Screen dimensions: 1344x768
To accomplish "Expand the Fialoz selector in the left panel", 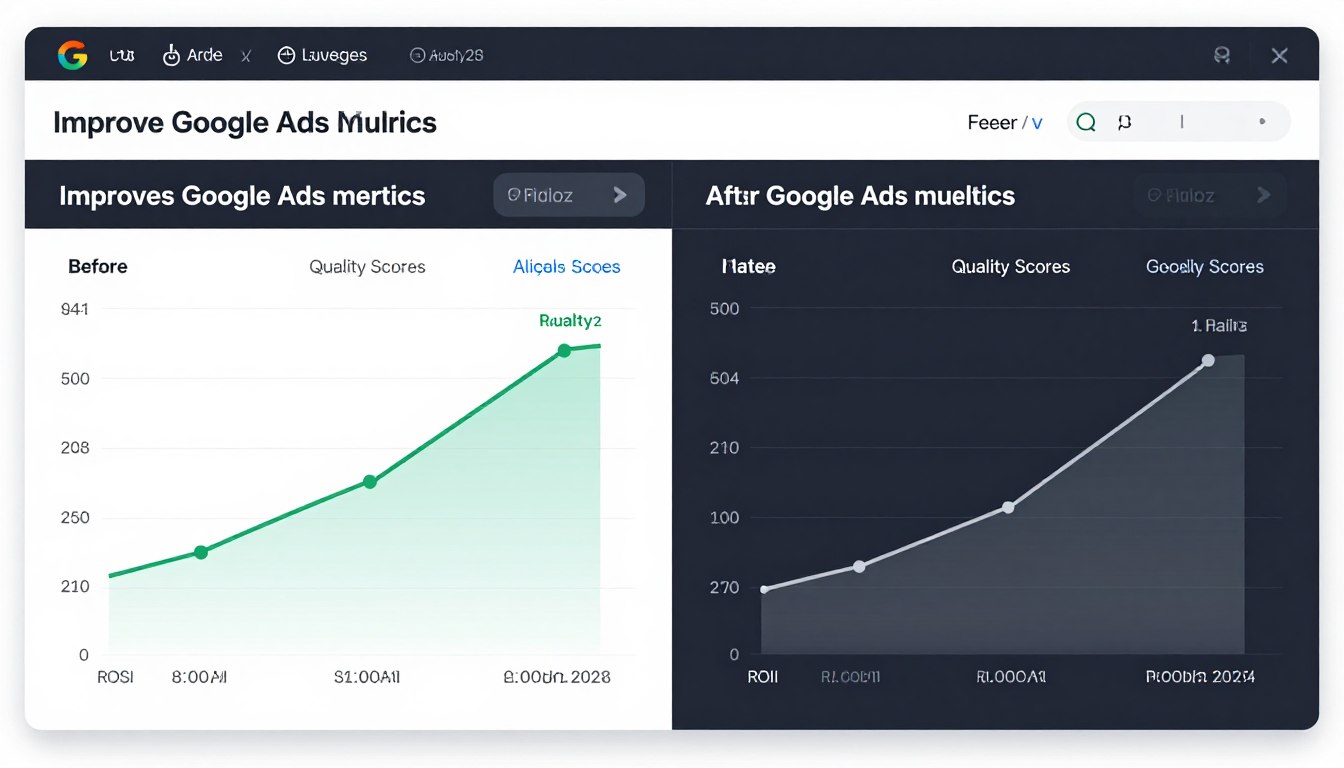I will coord(568,195).
